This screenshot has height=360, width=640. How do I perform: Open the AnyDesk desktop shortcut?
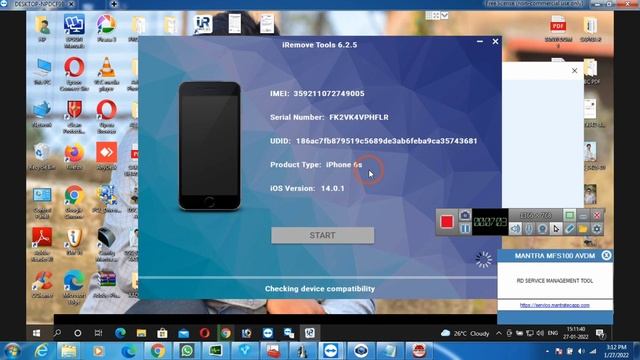click(x=107, y=156)
